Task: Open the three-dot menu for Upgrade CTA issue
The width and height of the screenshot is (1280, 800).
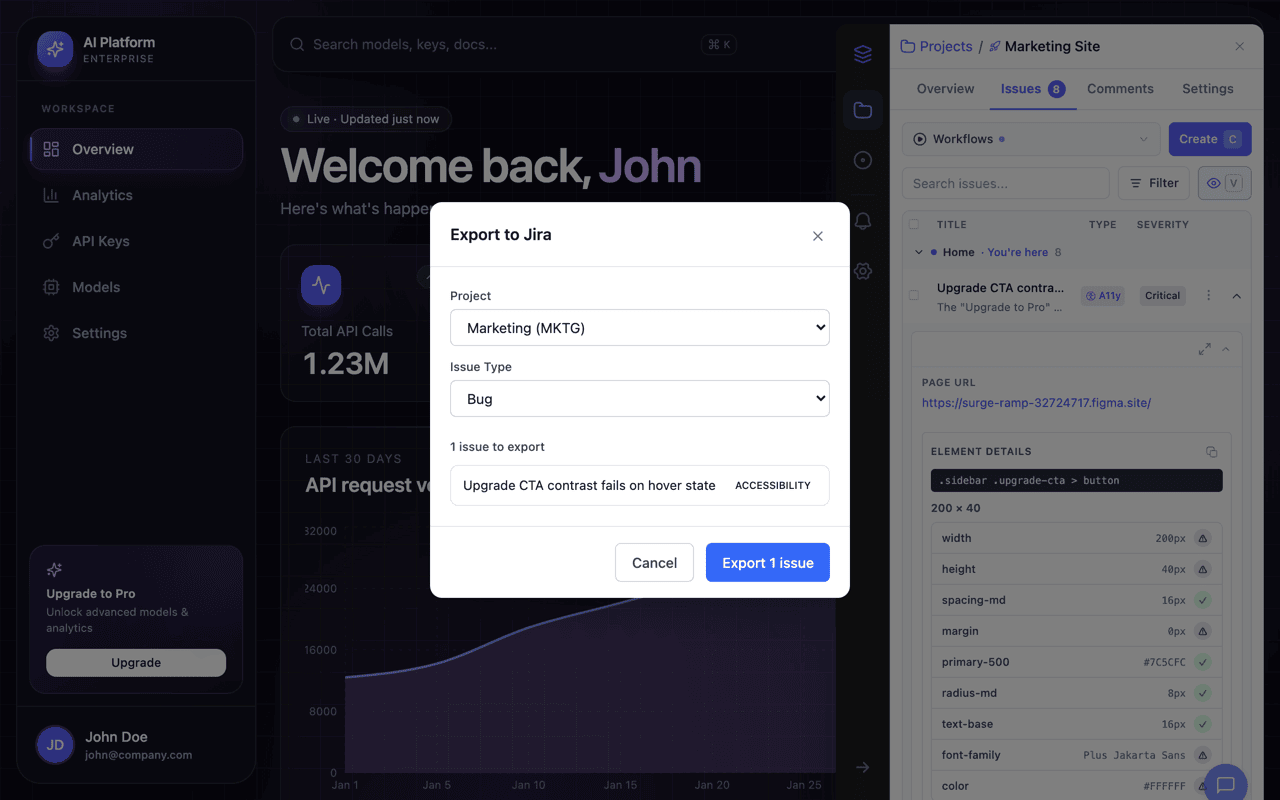Action: click(x=1209, y=296)
